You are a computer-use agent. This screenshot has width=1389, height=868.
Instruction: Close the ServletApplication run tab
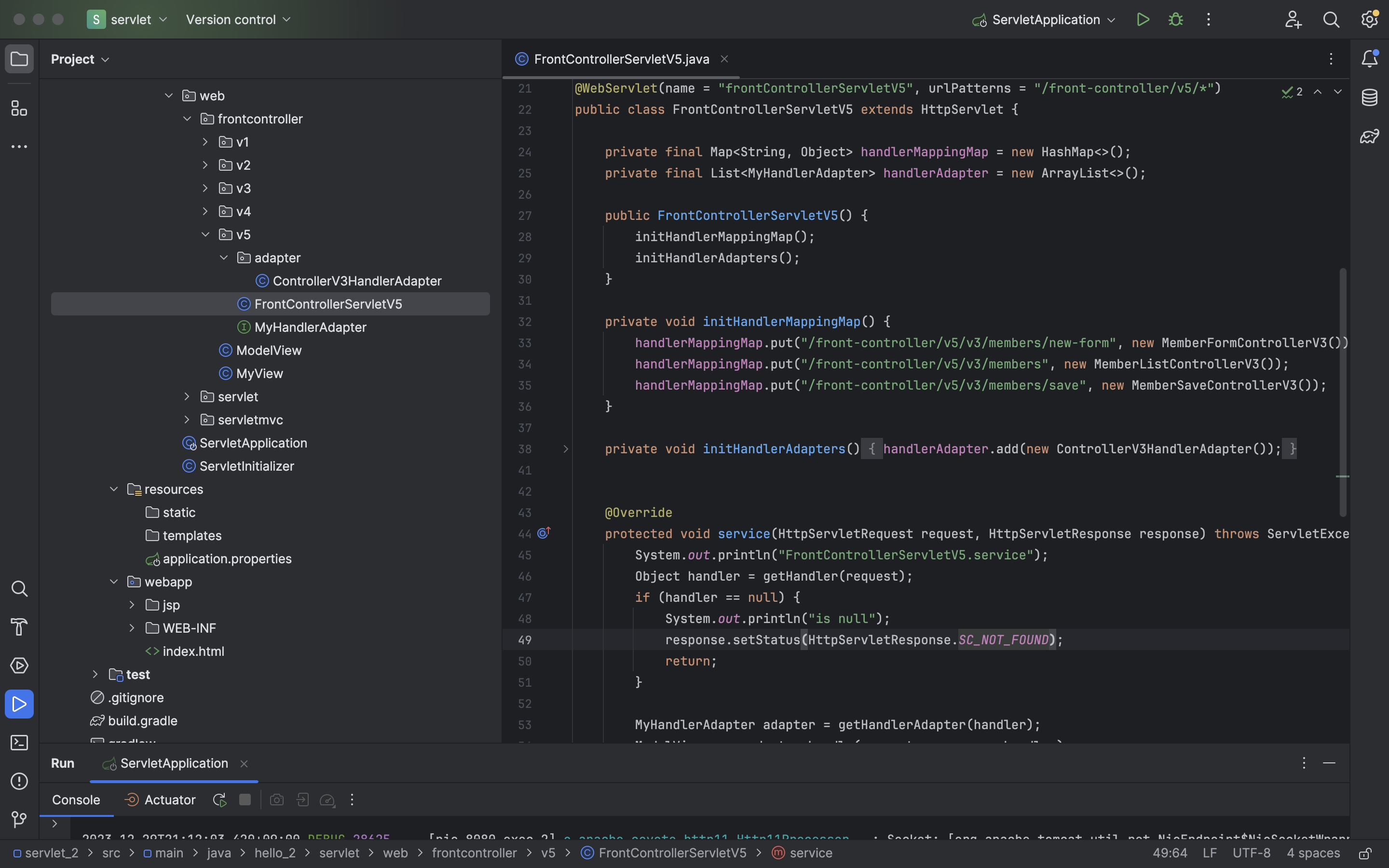pyautogui.click(x=244, y=763)
